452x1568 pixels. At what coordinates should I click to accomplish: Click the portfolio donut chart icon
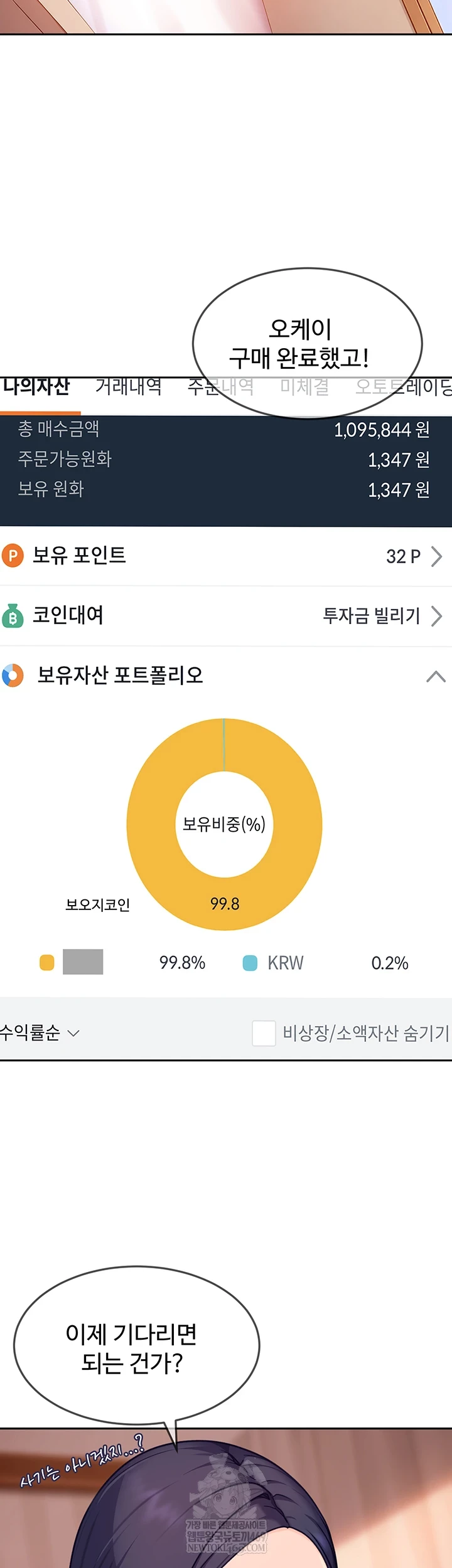(13, 675)
